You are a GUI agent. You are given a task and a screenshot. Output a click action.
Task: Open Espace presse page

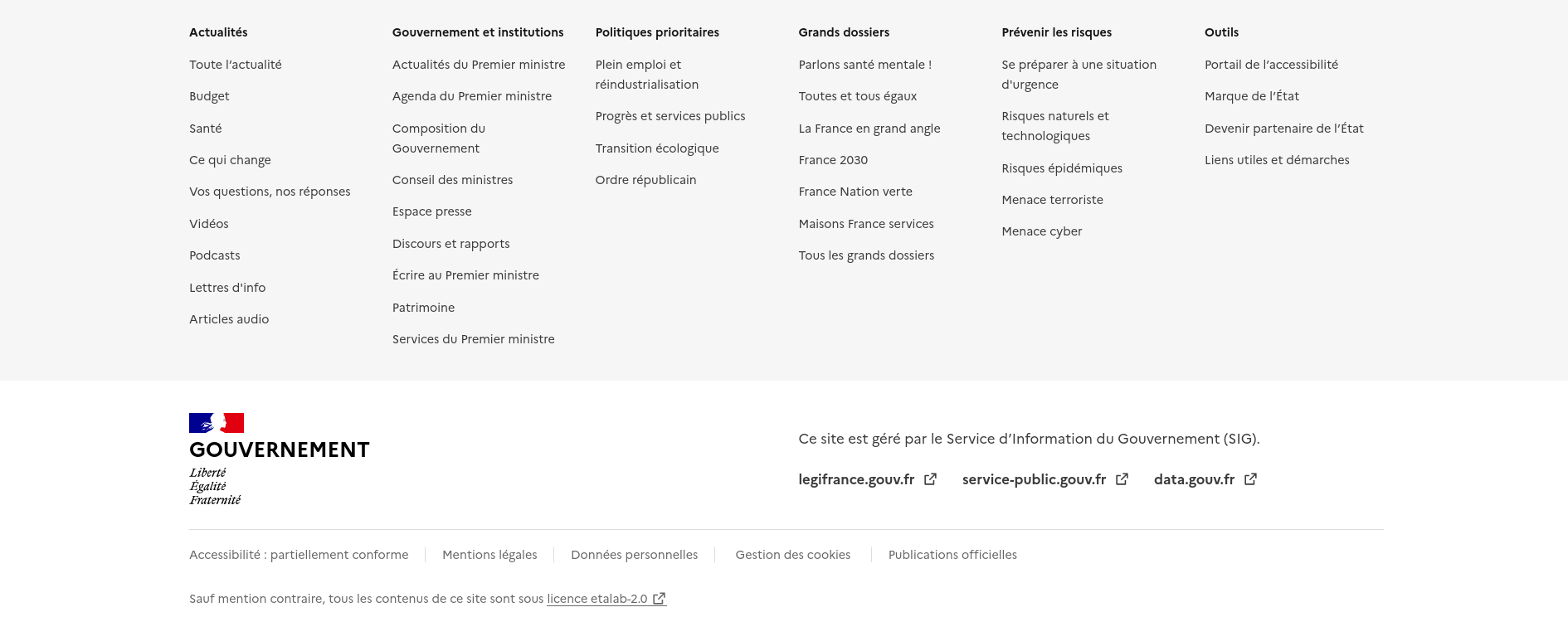[x=431, y=211]
